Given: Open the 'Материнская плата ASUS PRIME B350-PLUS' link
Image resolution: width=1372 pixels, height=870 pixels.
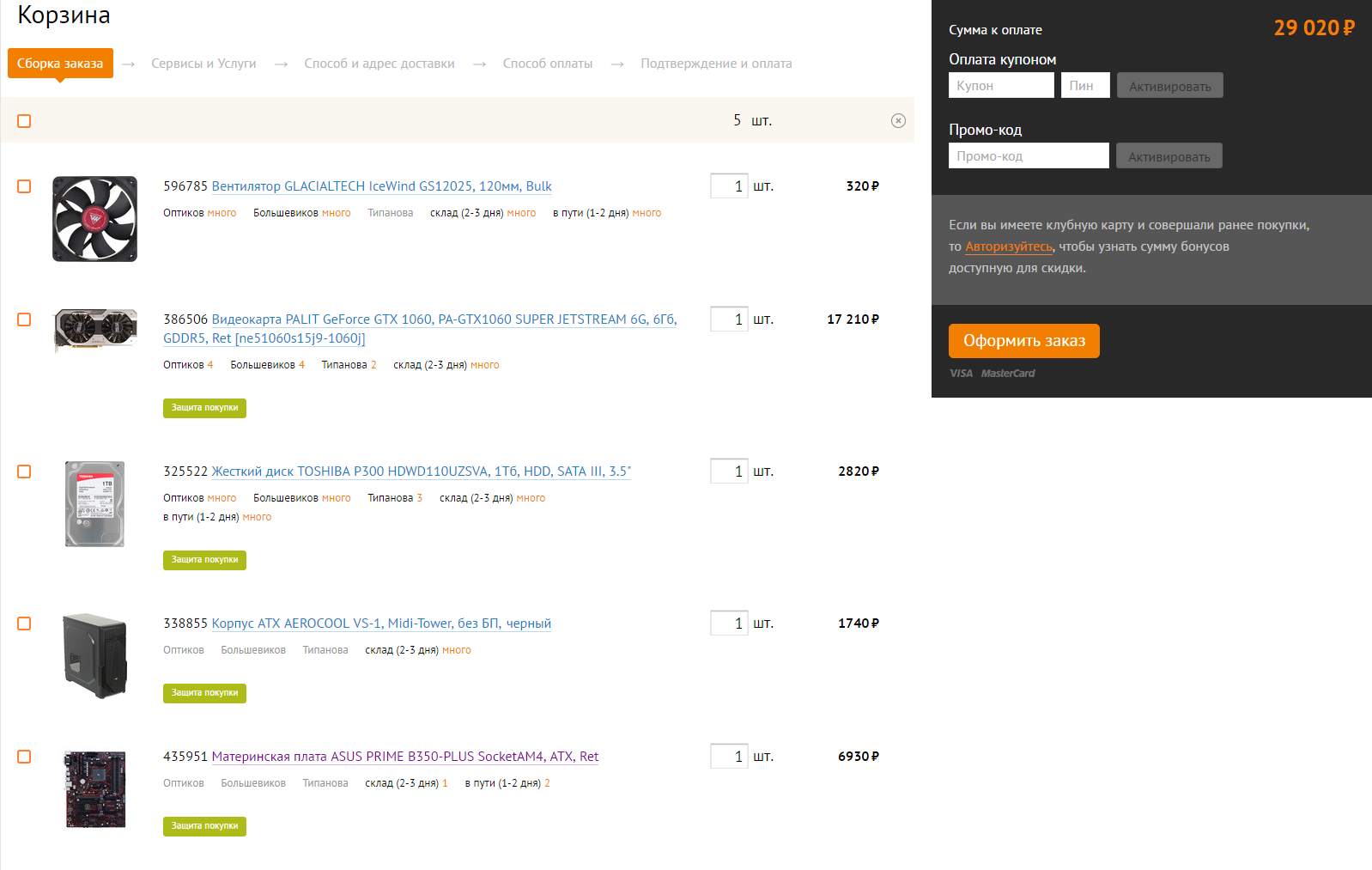Looking at the screenshot, I should (405, 757).
